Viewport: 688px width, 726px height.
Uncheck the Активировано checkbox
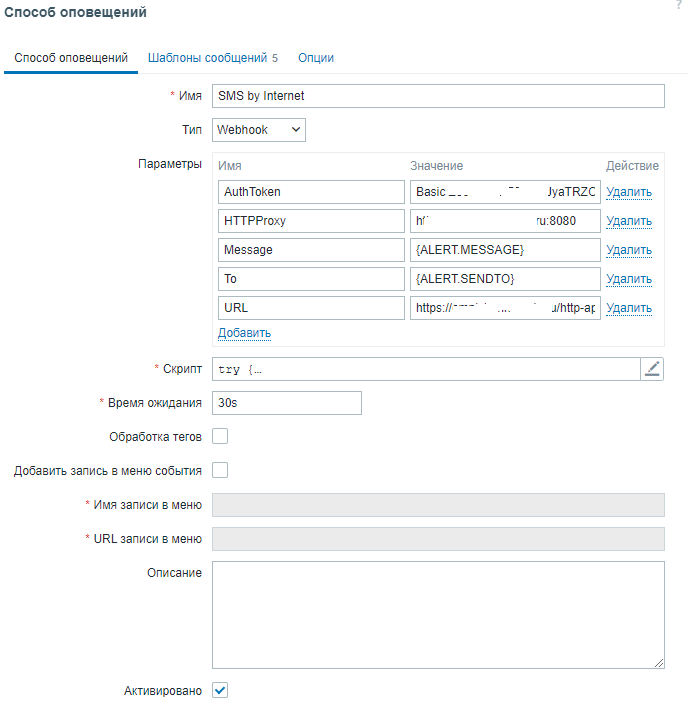pos(220,690)
